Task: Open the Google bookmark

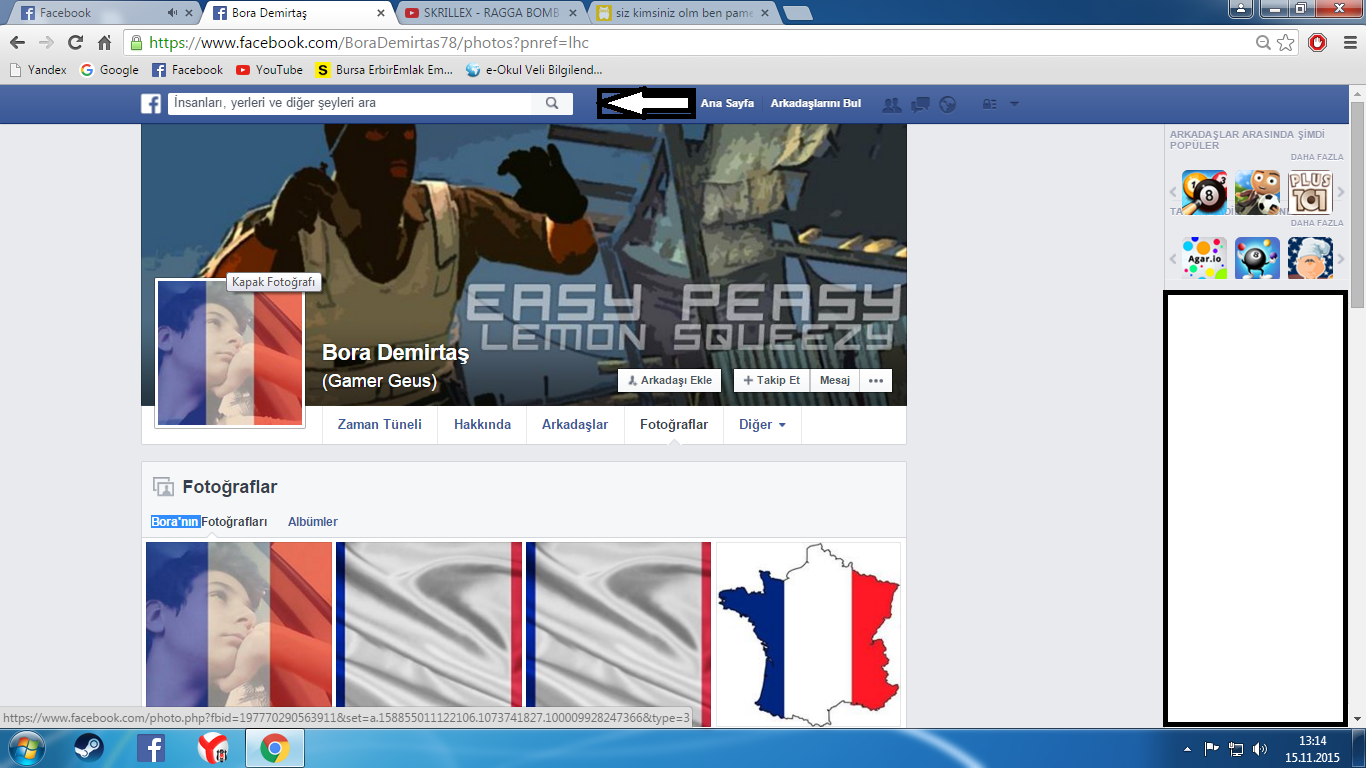Action: pyautogui.click(x=109, y=70)
